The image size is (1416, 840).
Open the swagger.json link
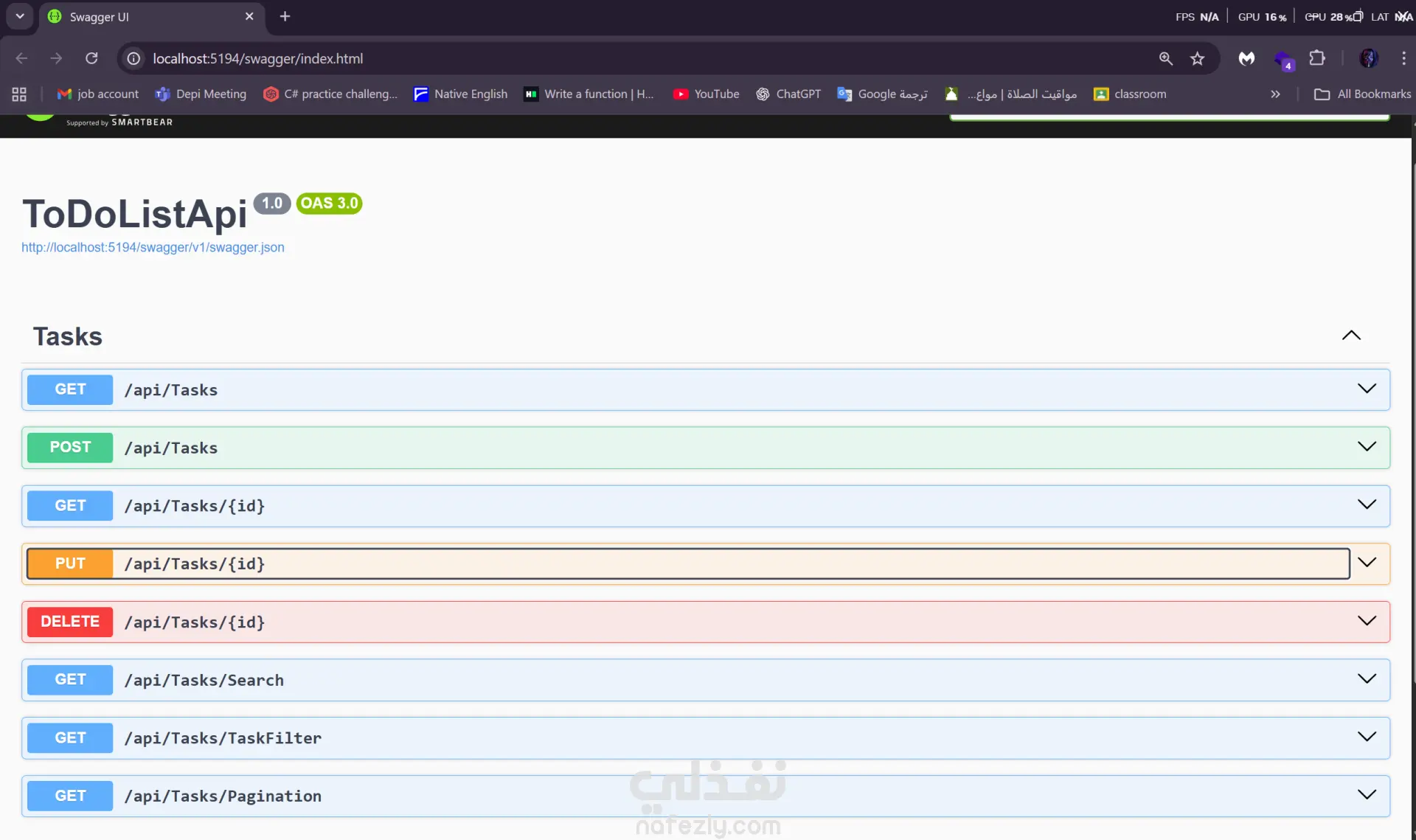pos(153,247)
